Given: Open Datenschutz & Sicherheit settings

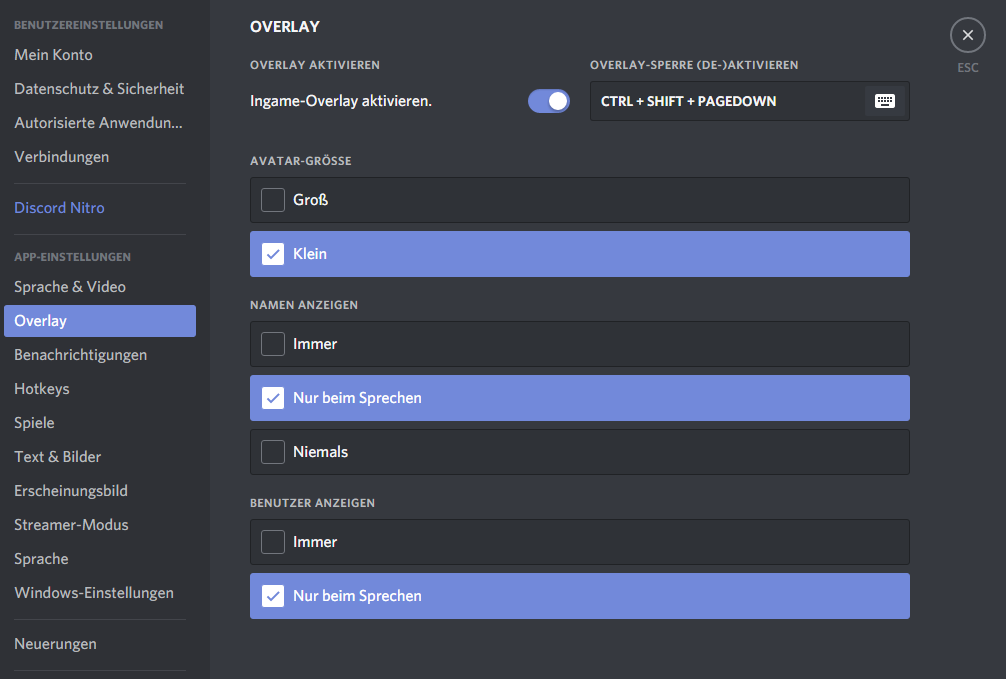Looking at the screenshot, I should click(x=99, y=89).
